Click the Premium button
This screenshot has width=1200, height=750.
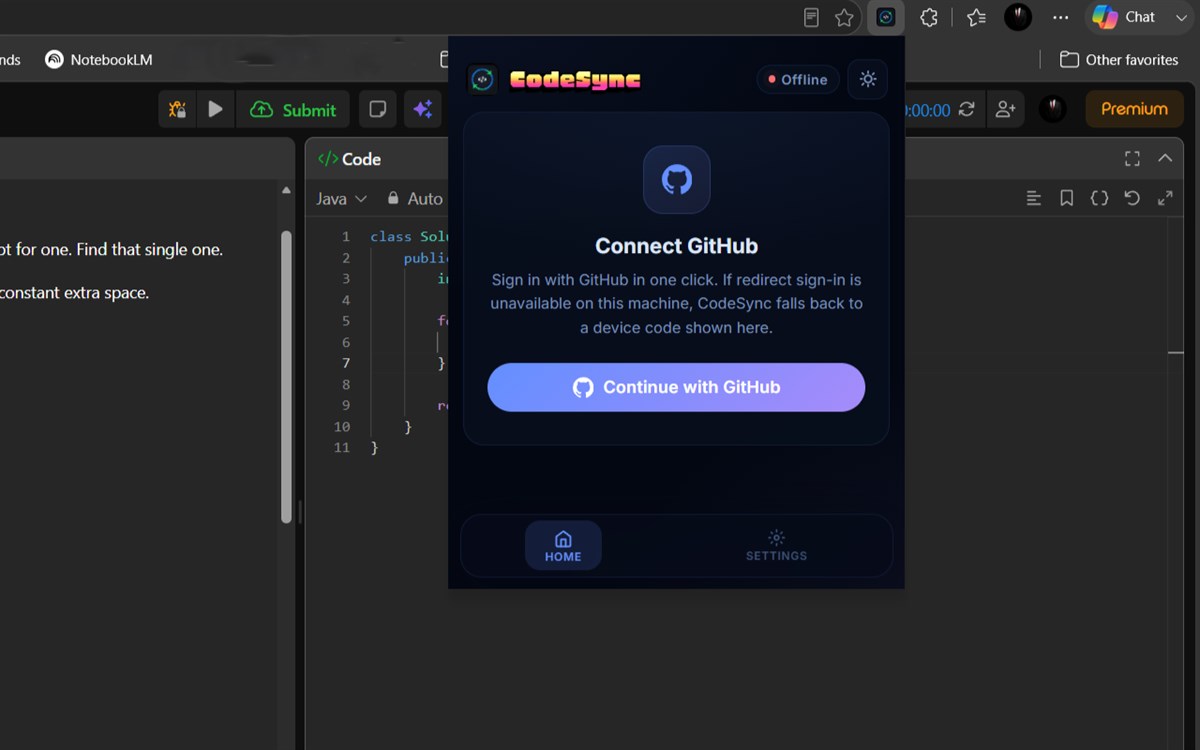click(x=1134, y=109)
